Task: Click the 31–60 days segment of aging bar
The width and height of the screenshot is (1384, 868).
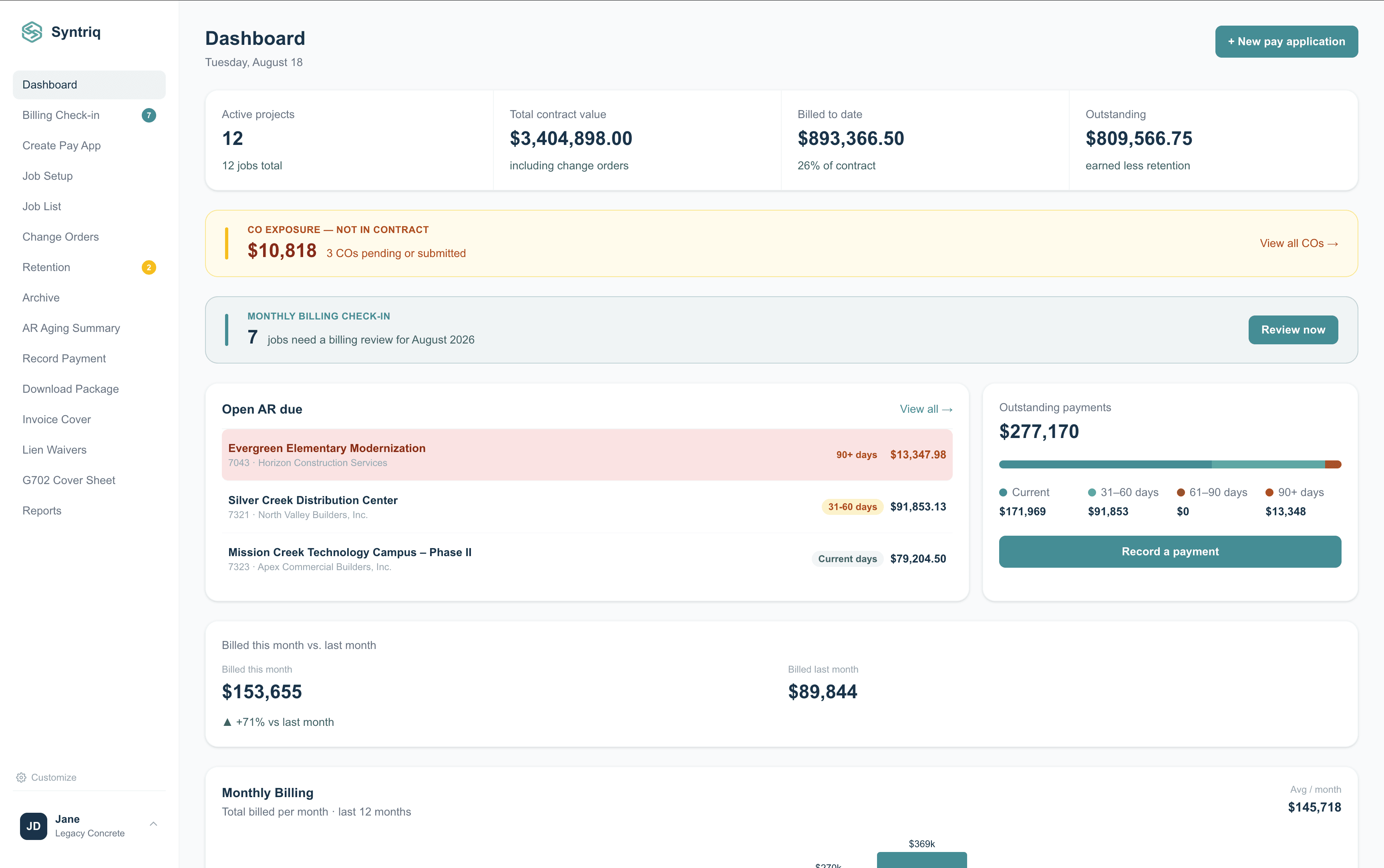Action: [1268, 464]
